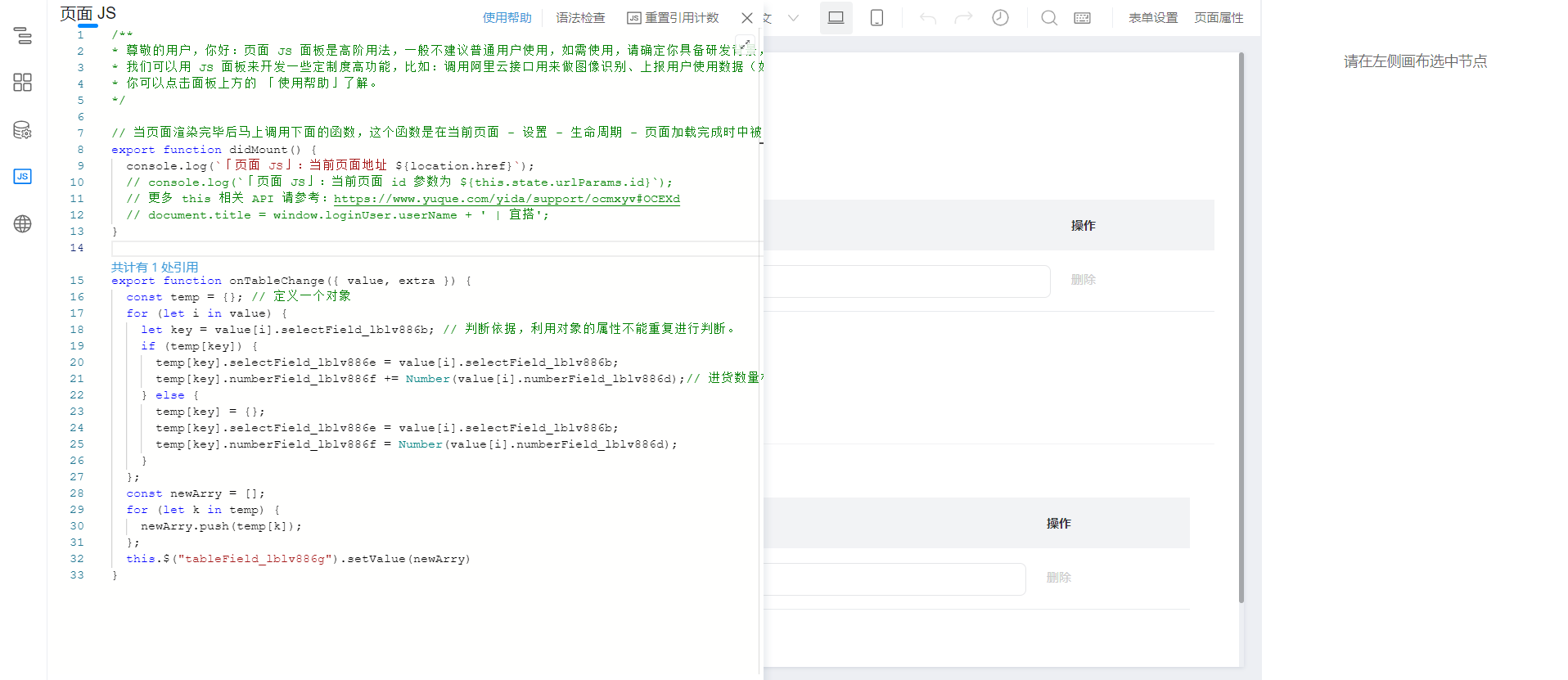The width and height of the screenshot is (1568, 680).
Task: Click the const newArry = [] line
Action: coord(196,493)
